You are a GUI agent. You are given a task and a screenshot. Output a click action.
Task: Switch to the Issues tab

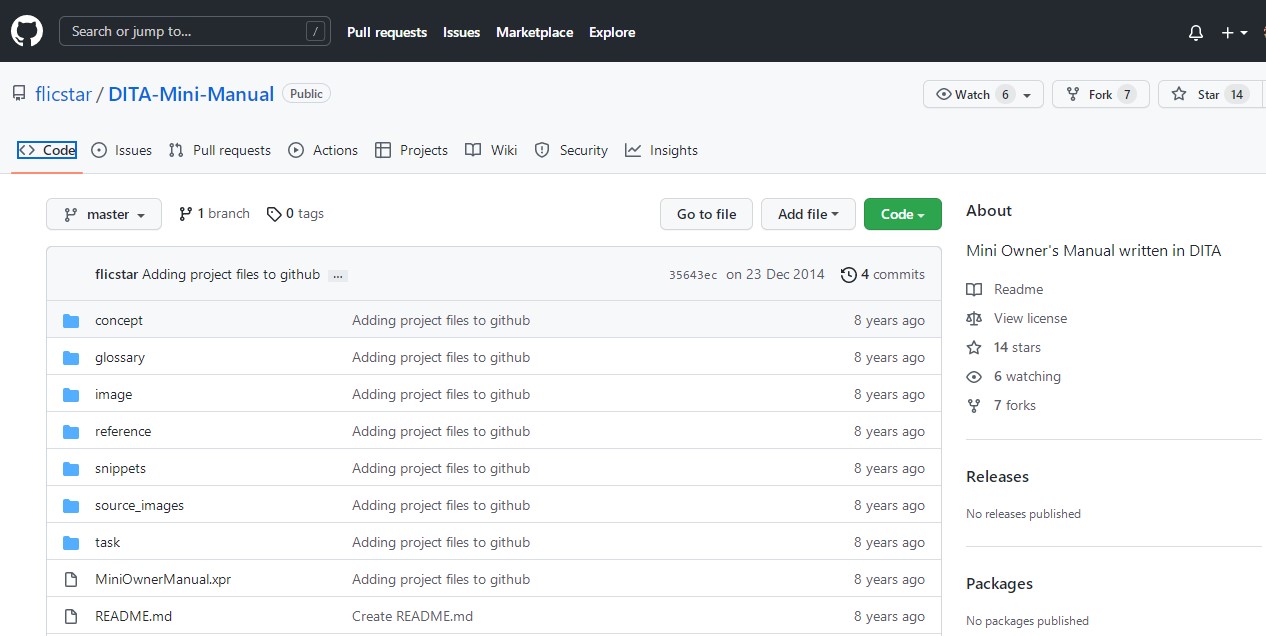tap(121, 150)
